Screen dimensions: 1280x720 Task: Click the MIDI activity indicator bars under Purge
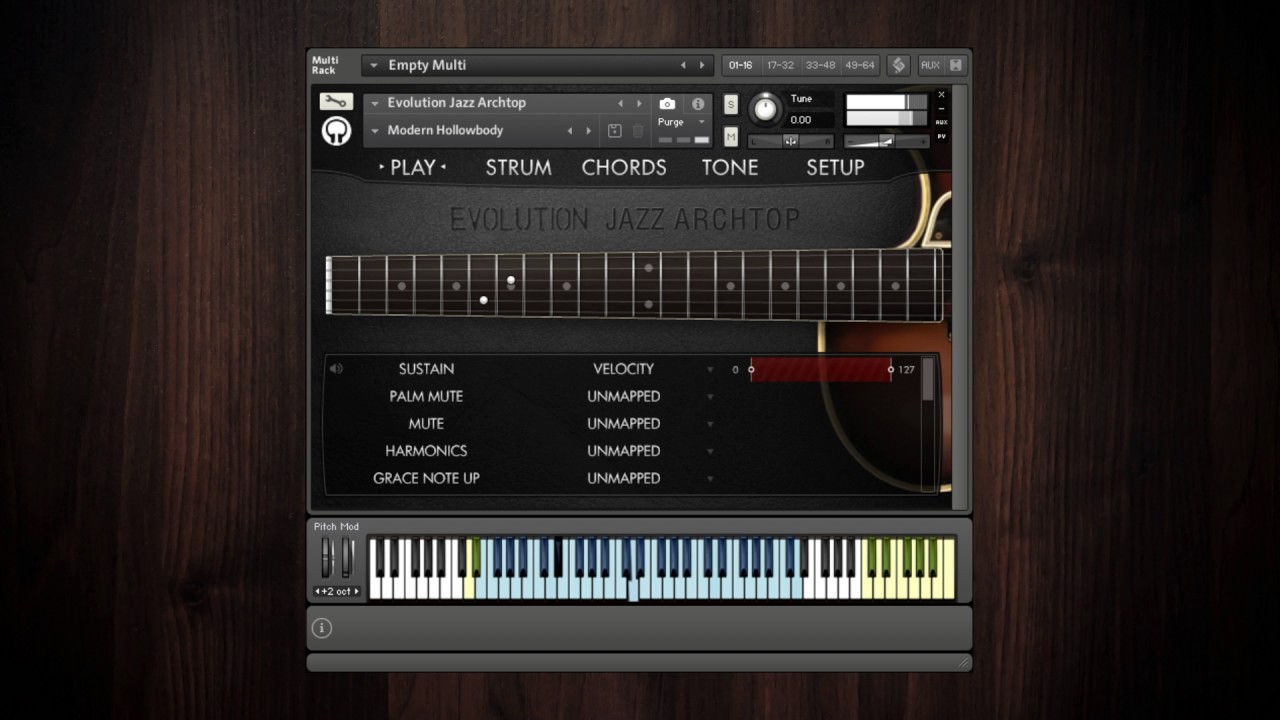[x=683, y=140]
